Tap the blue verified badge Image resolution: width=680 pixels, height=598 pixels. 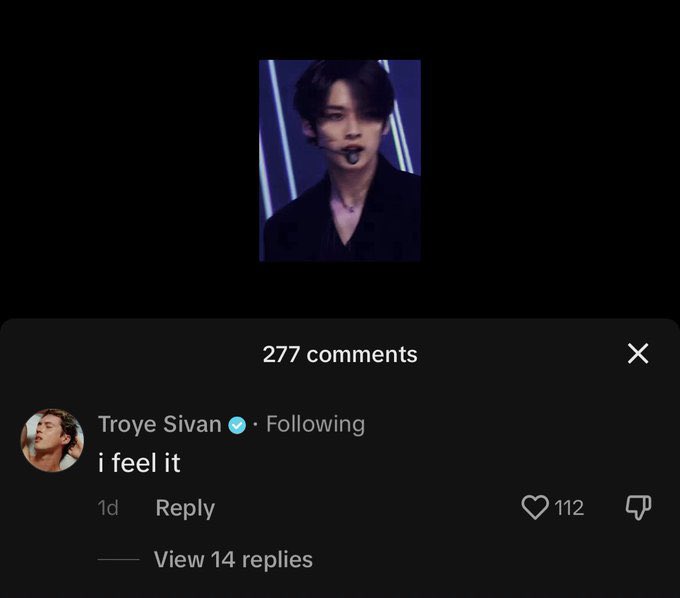(x=237, y=425)
